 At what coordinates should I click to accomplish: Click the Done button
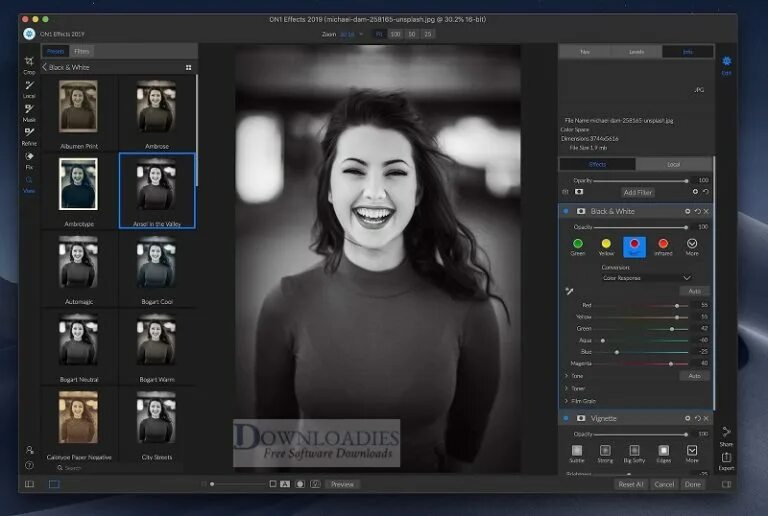pos(693,484)
